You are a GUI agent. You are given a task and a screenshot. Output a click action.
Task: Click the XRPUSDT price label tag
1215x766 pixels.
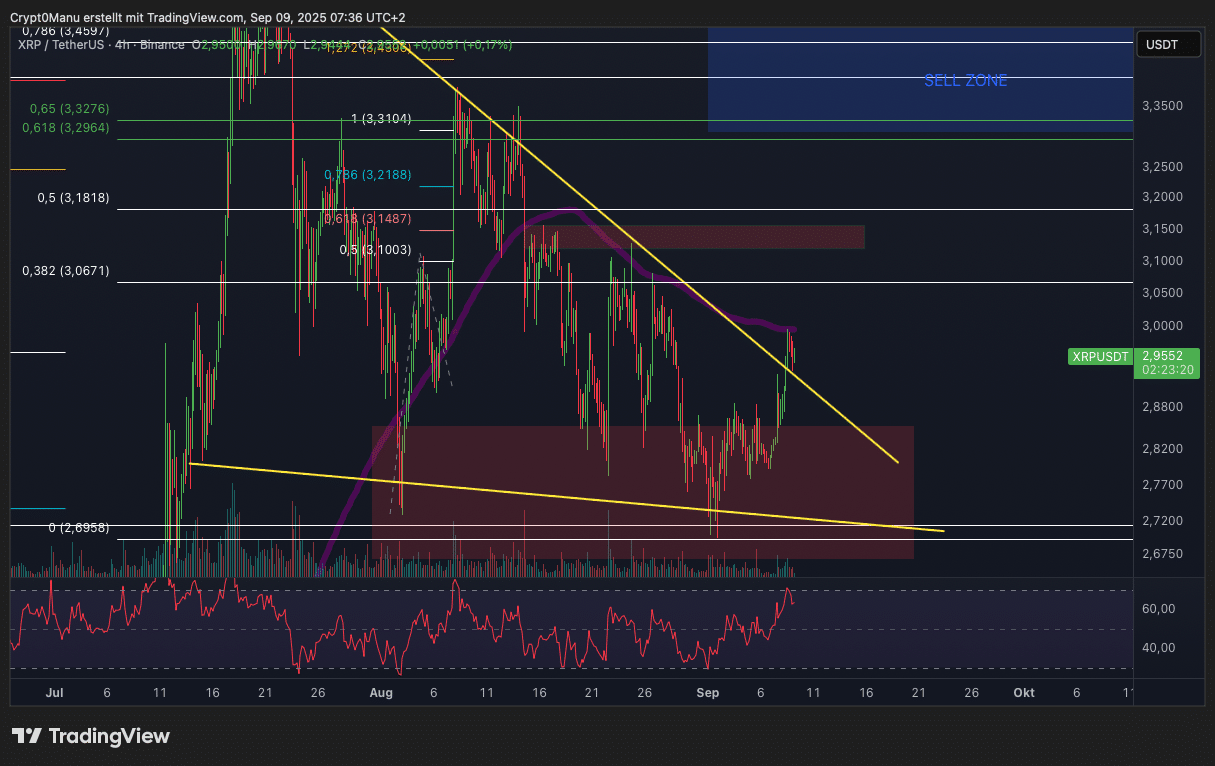pos(1100,356)
